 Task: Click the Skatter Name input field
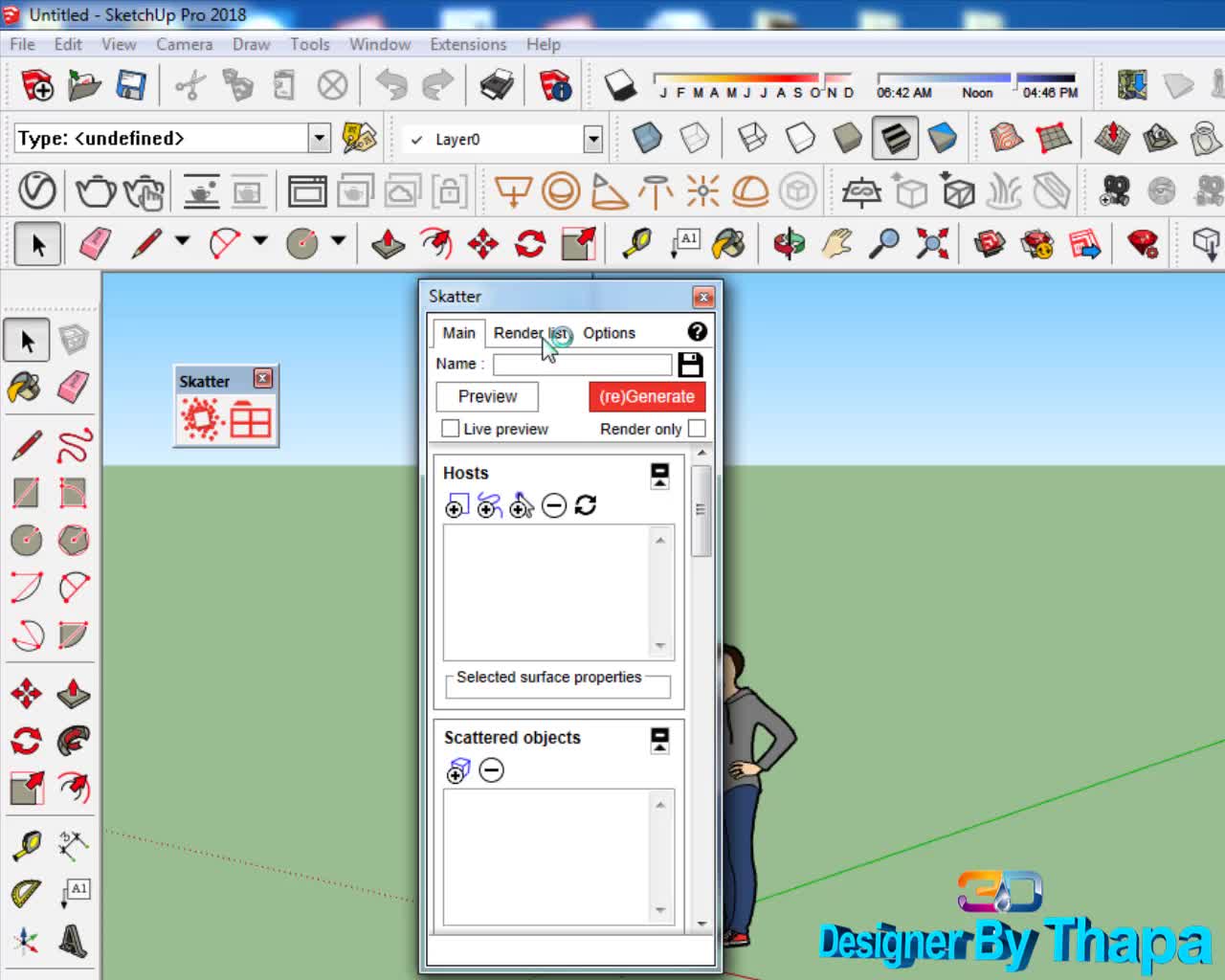click(583, 365)
